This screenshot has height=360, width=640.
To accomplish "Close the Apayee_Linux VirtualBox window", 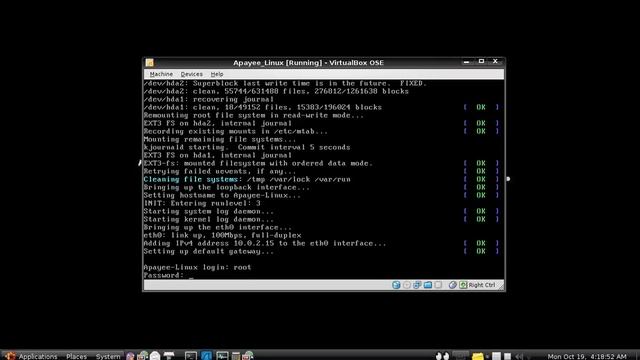I will (495, 61).
